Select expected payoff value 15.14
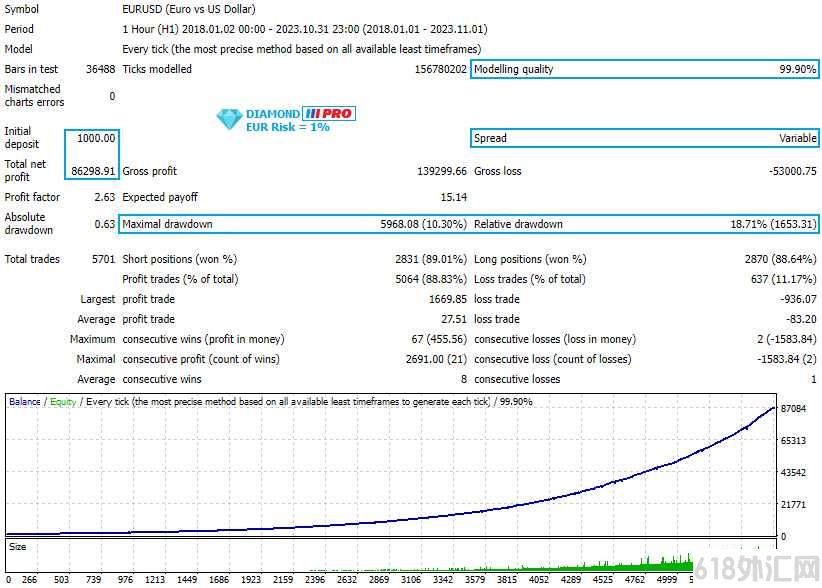This screenshot has height=588, width=822. point(453,197)
